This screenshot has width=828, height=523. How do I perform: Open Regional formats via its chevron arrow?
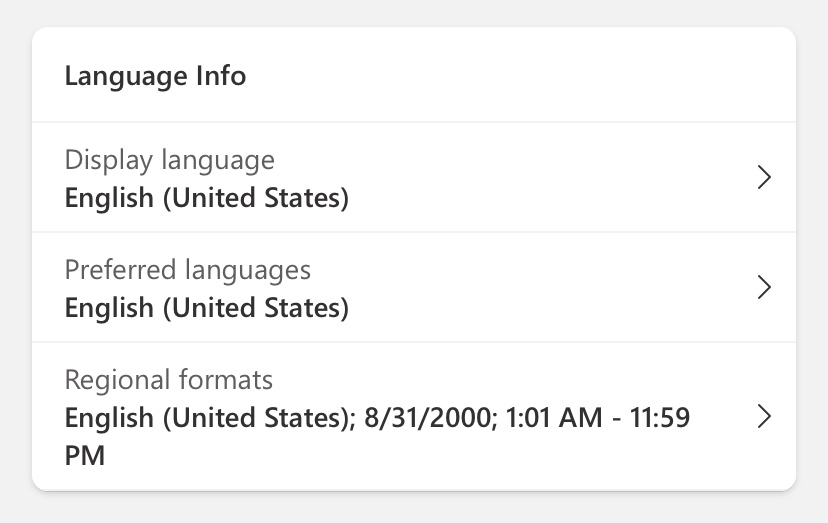click(x=764, y=417)
